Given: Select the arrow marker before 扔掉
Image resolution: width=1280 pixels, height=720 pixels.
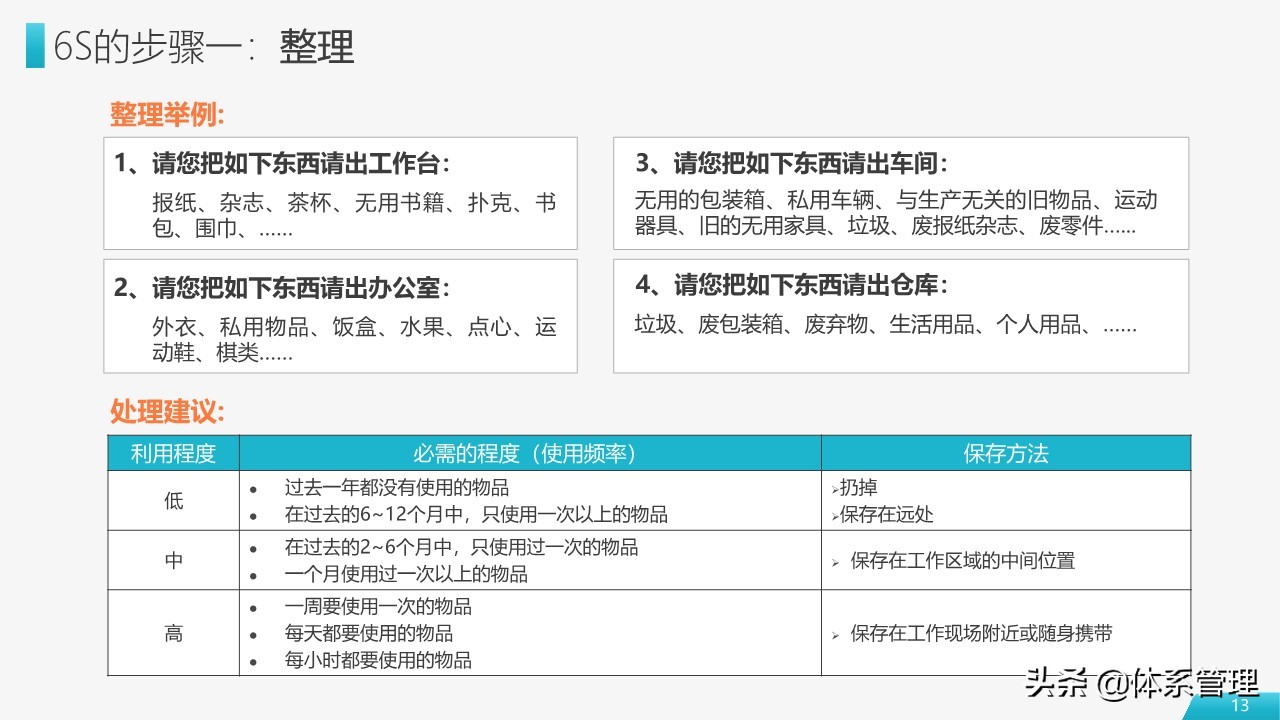Looking at the screenshot, I should [836, 487].
